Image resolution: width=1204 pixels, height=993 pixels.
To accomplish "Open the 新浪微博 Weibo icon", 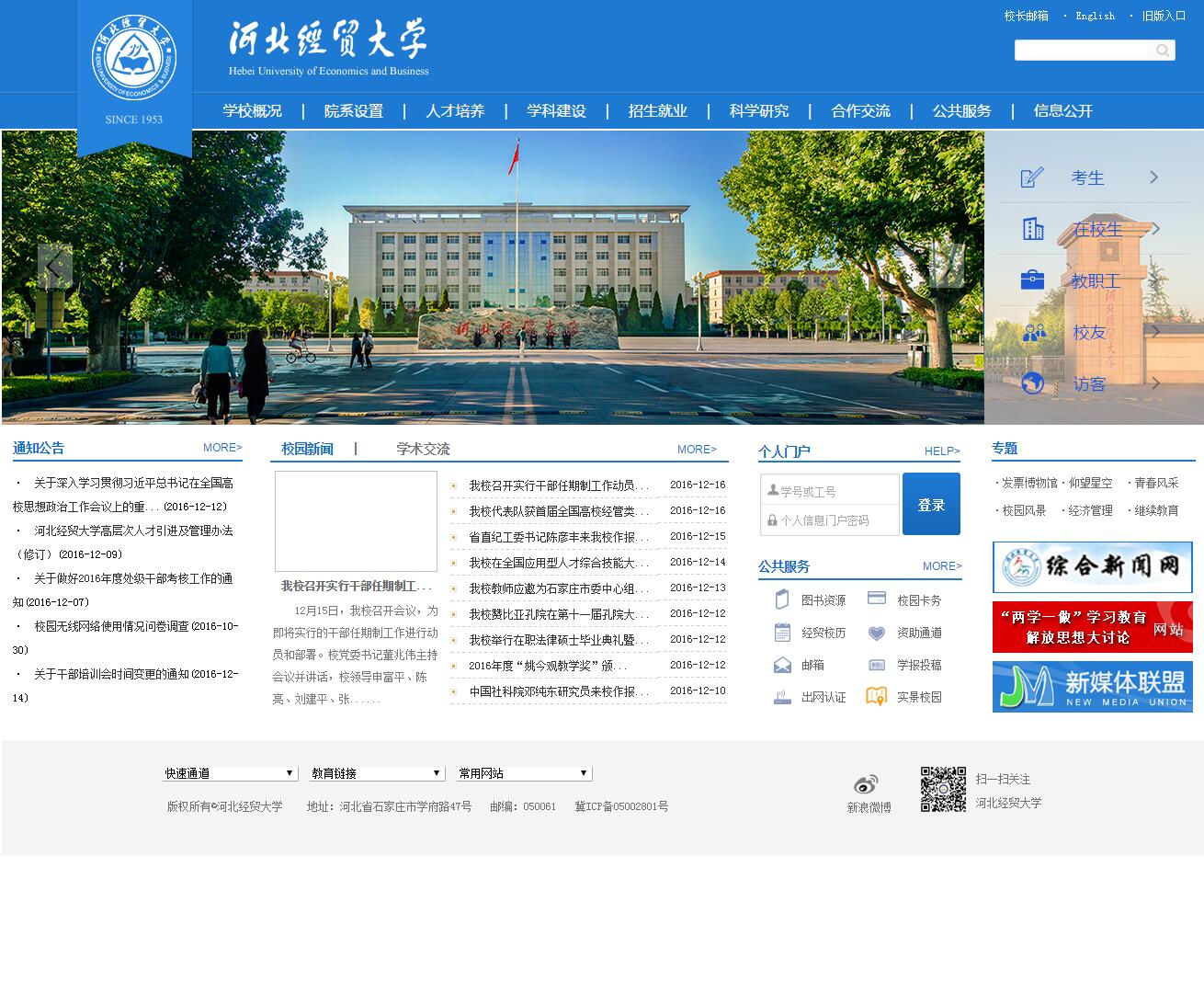I will pyautogui.click(x=867, y=784).
